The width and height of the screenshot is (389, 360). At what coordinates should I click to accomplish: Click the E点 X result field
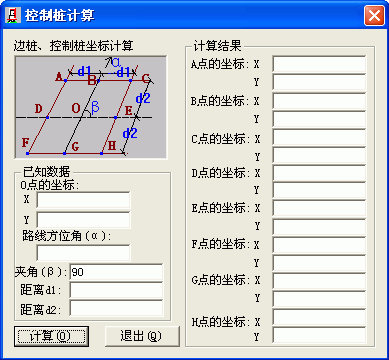pos(319,208)
